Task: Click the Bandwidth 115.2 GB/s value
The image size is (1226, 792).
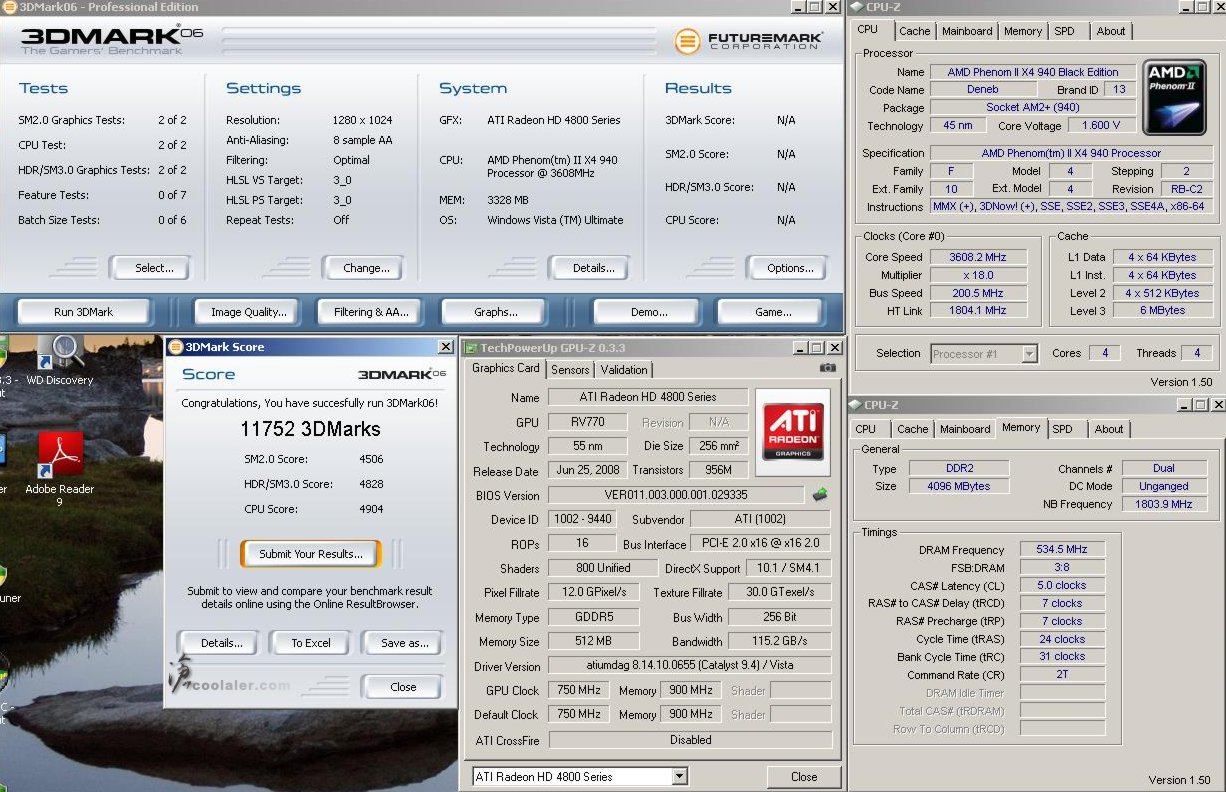Action: 779,642
